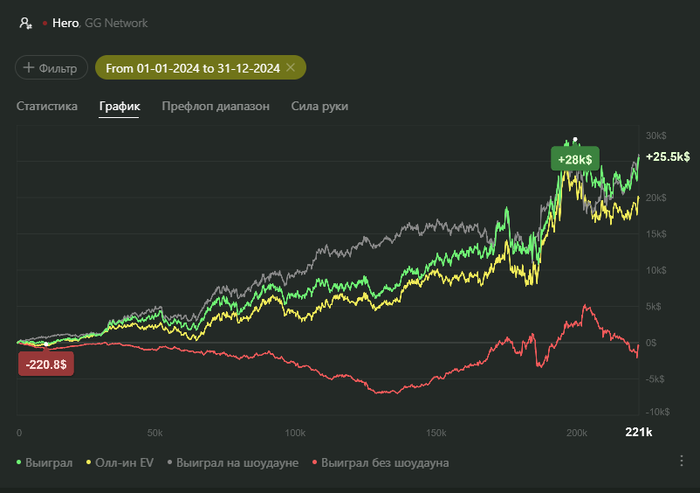700x493 pixels.
Task: Hide the Выиграл на шоудауне line
Action: (235, 463)
